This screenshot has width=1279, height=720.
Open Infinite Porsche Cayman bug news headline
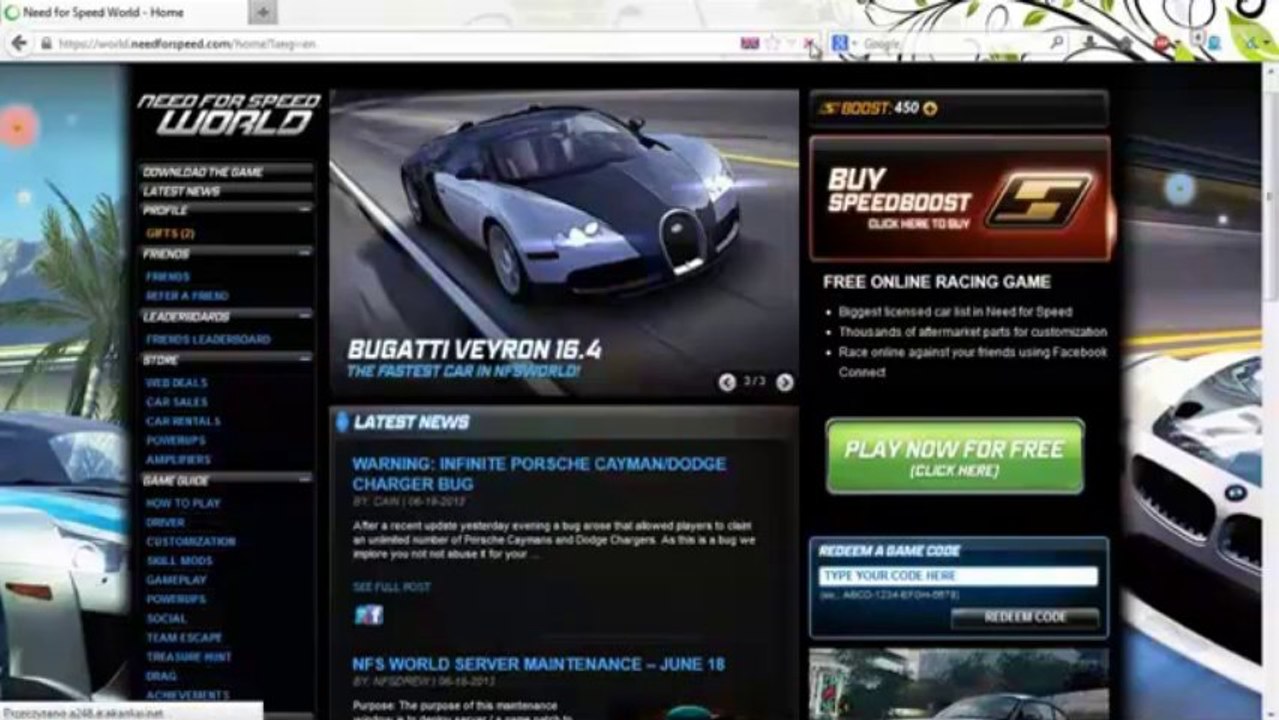(x=539, y=474)
